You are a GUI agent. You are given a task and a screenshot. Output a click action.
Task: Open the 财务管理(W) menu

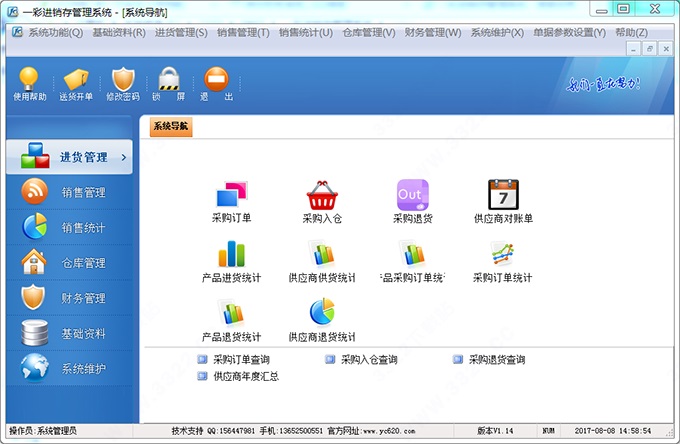click(433, 33)
